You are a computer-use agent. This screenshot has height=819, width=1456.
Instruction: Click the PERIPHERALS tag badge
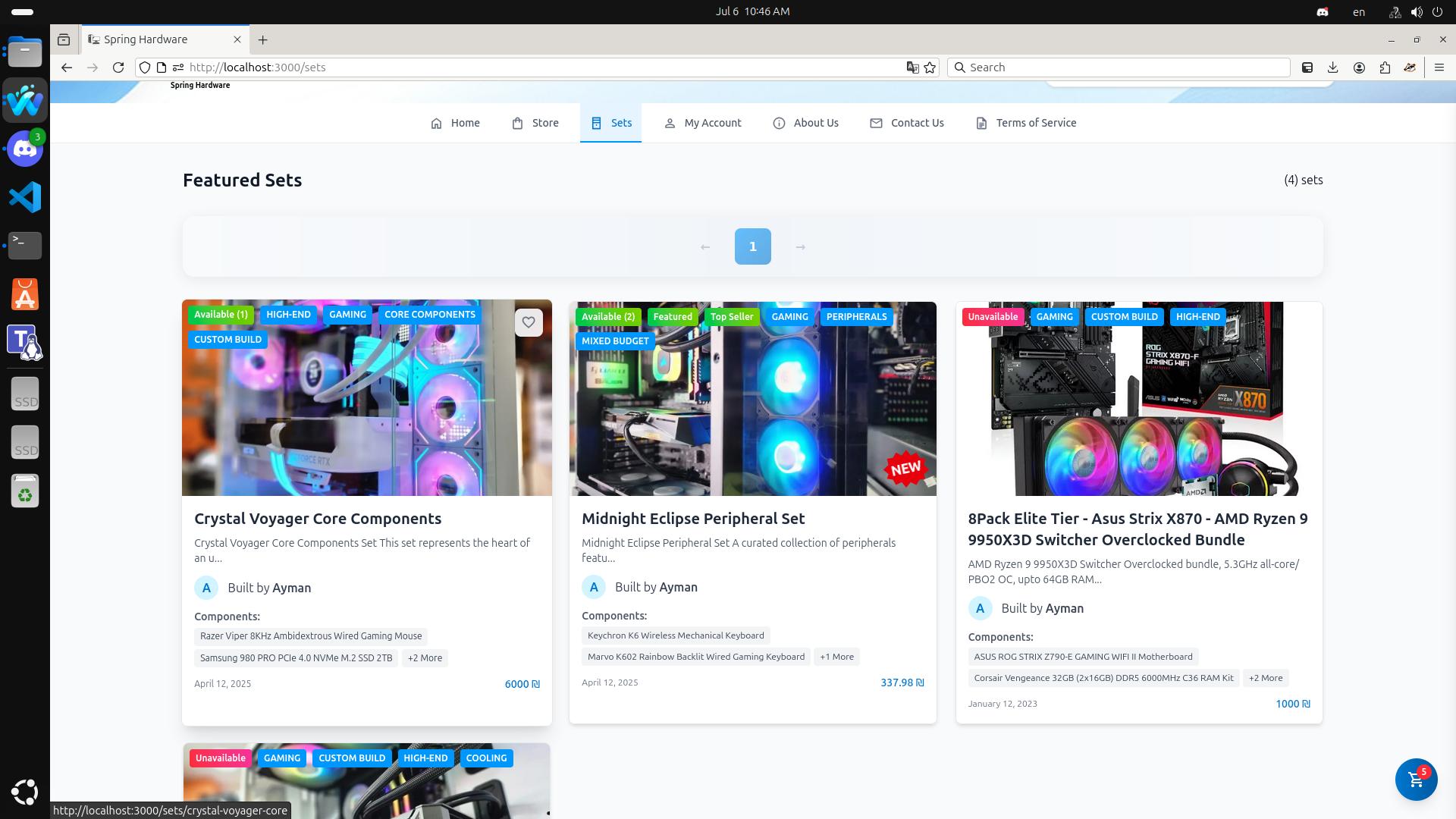coord(856,317)
